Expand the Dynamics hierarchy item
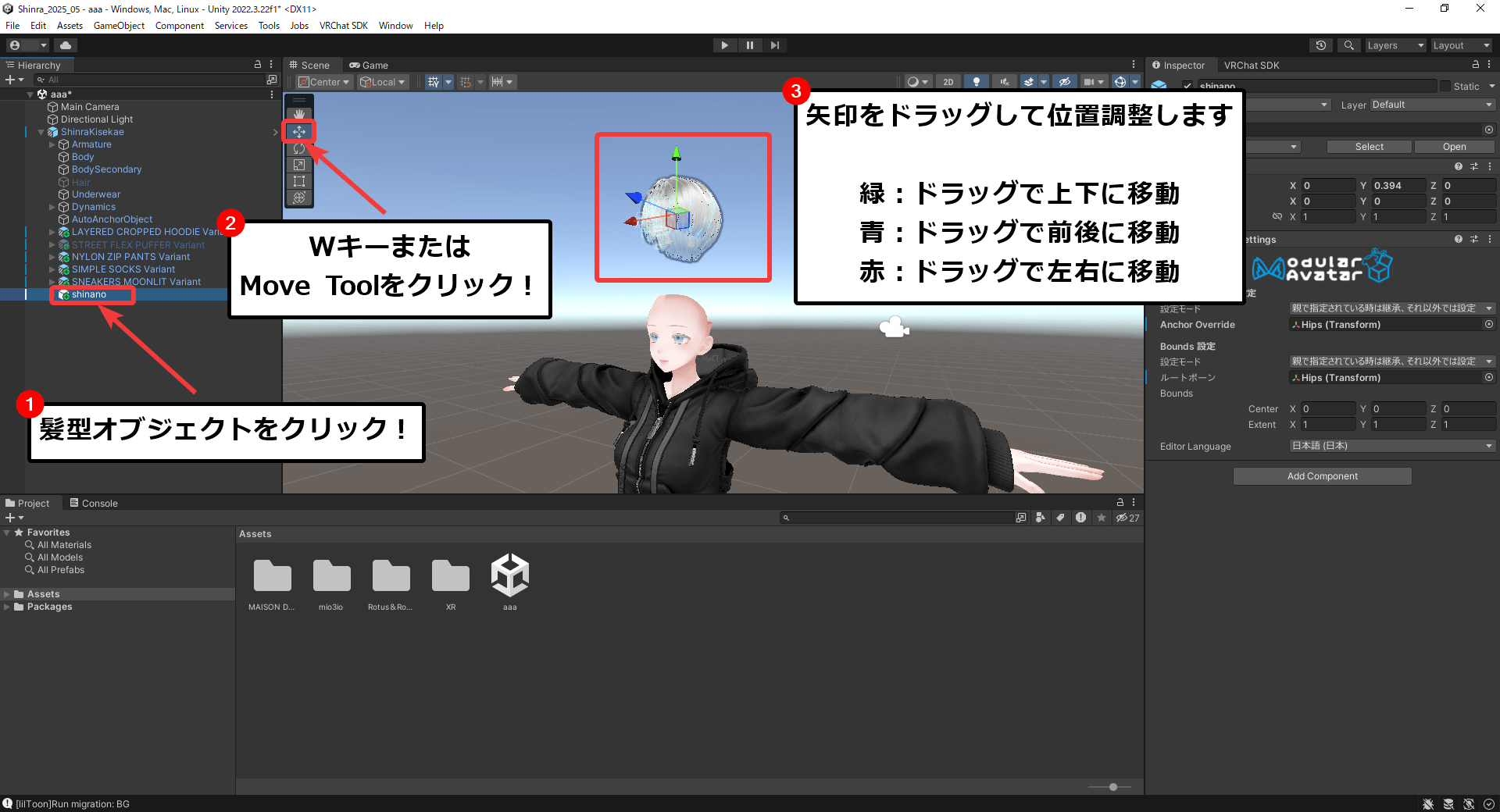This screenshot has height=812, width=1500. tap(52, 207)
